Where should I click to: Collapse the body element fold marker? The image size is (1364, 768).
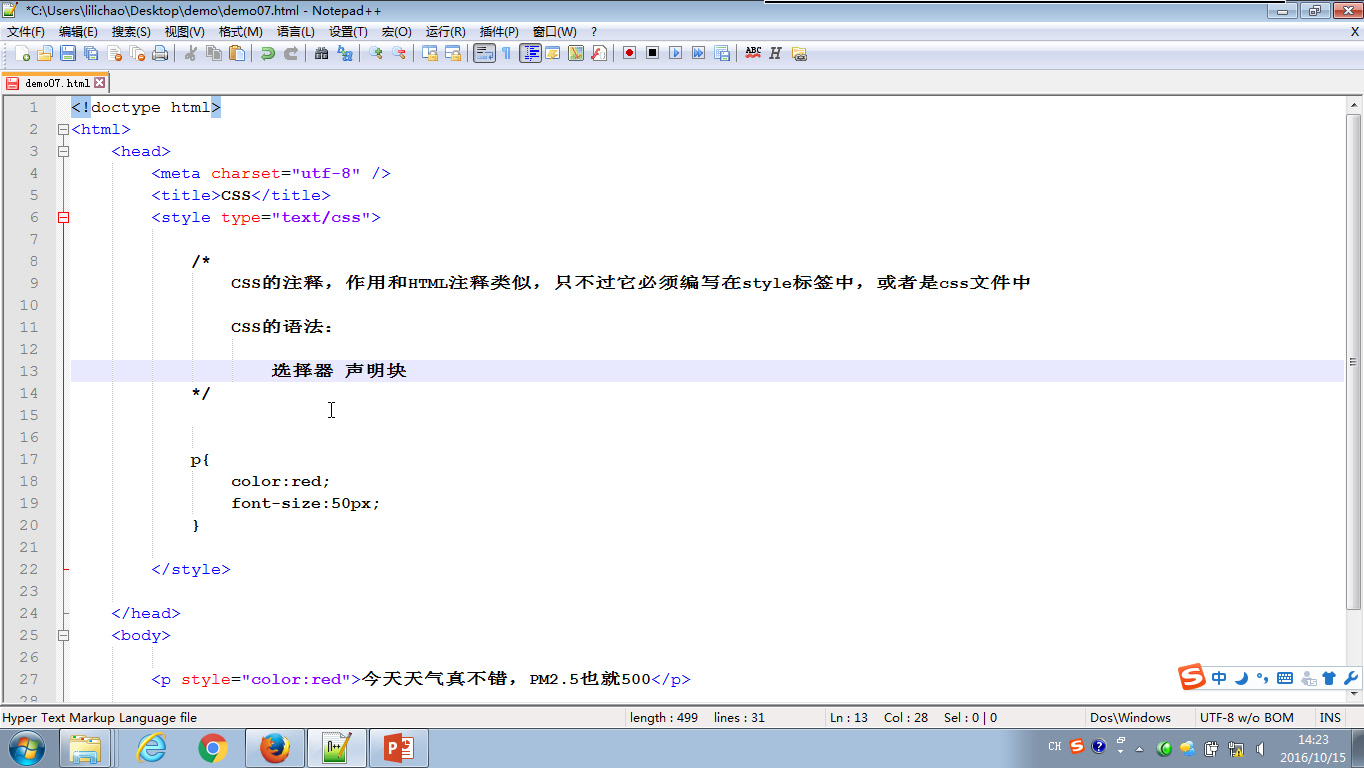[63, 635]
